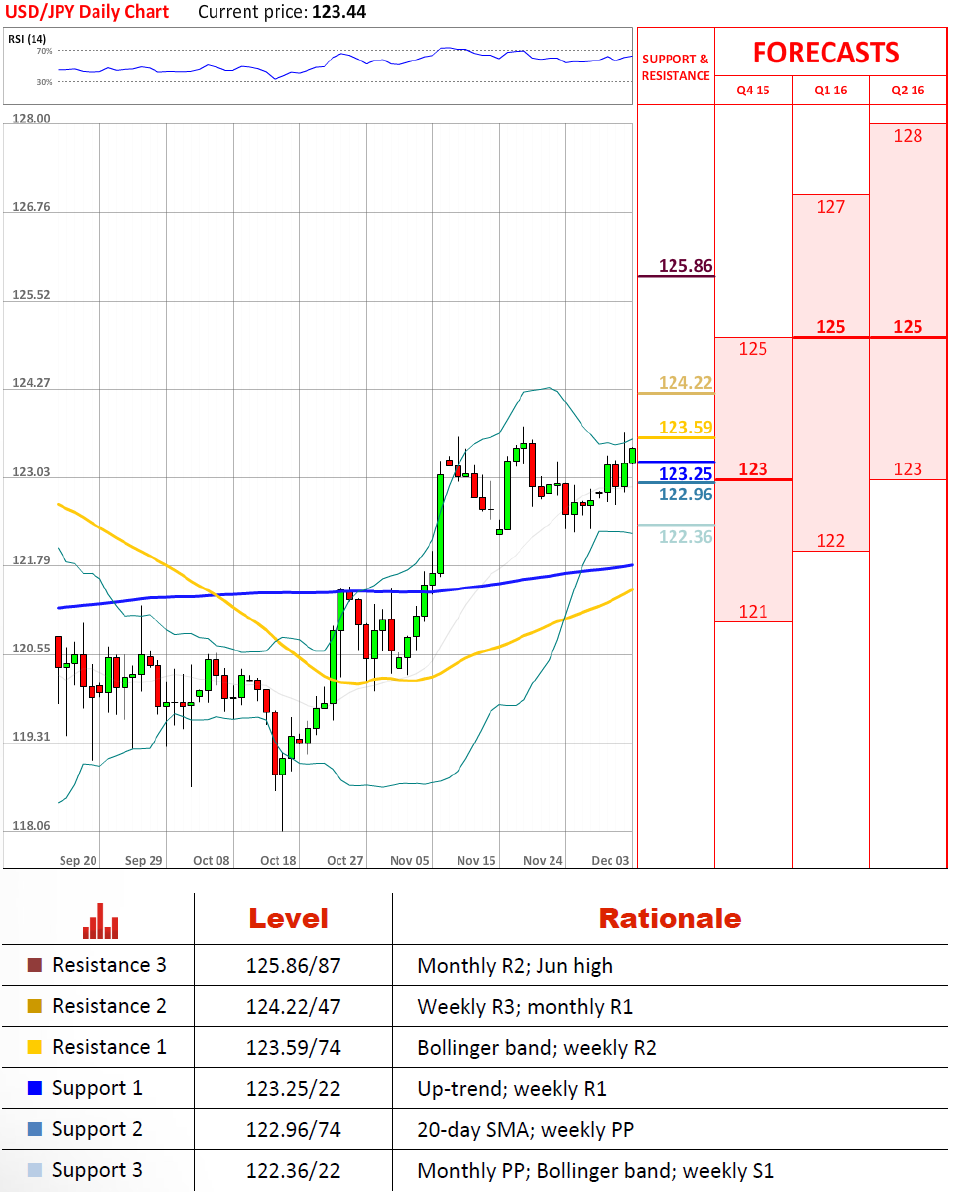Click the Dec 03 date axis label
This screenshot has height=1192, width=953.
coord(610,861)
